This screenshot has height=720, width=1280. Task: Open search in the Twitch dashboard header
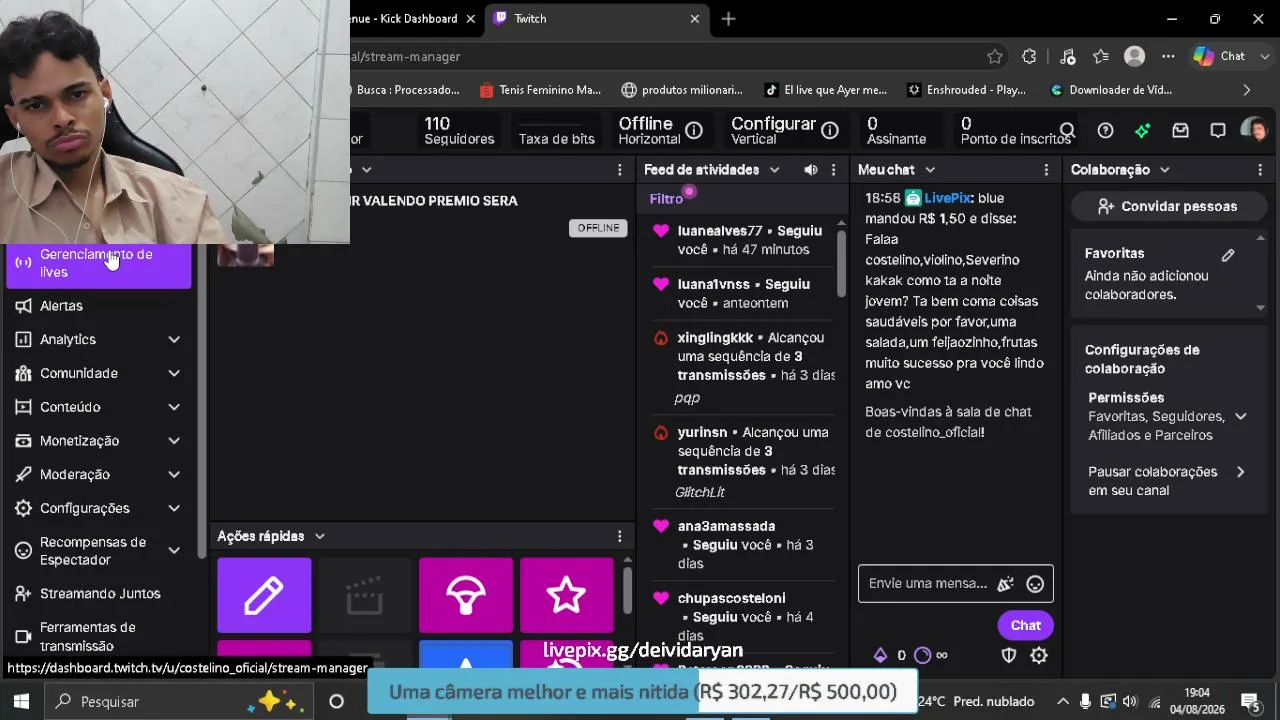click(1067, 130)
